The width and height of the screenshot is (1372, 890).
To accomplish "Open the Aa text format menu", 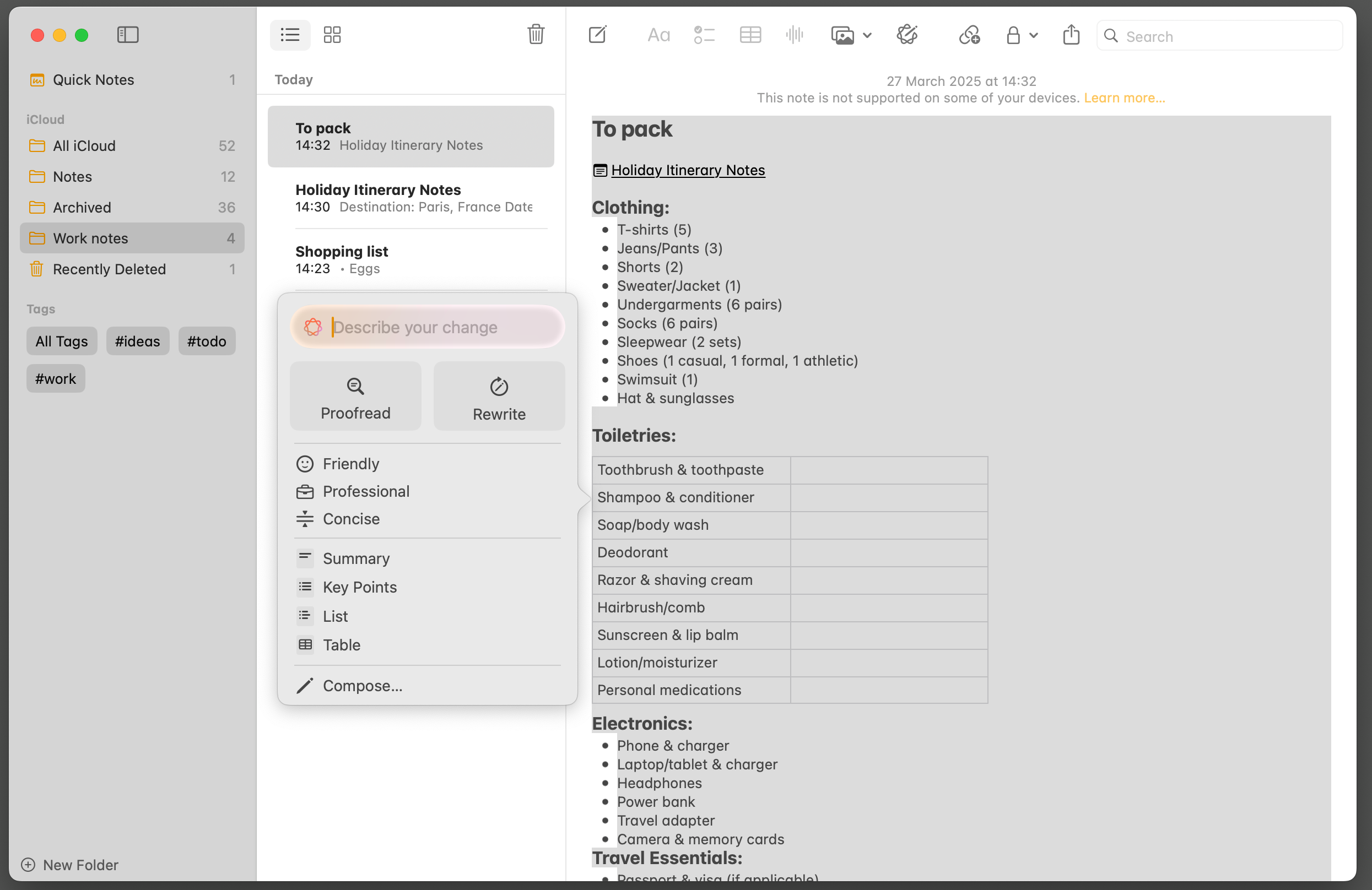I will point(658,35).
